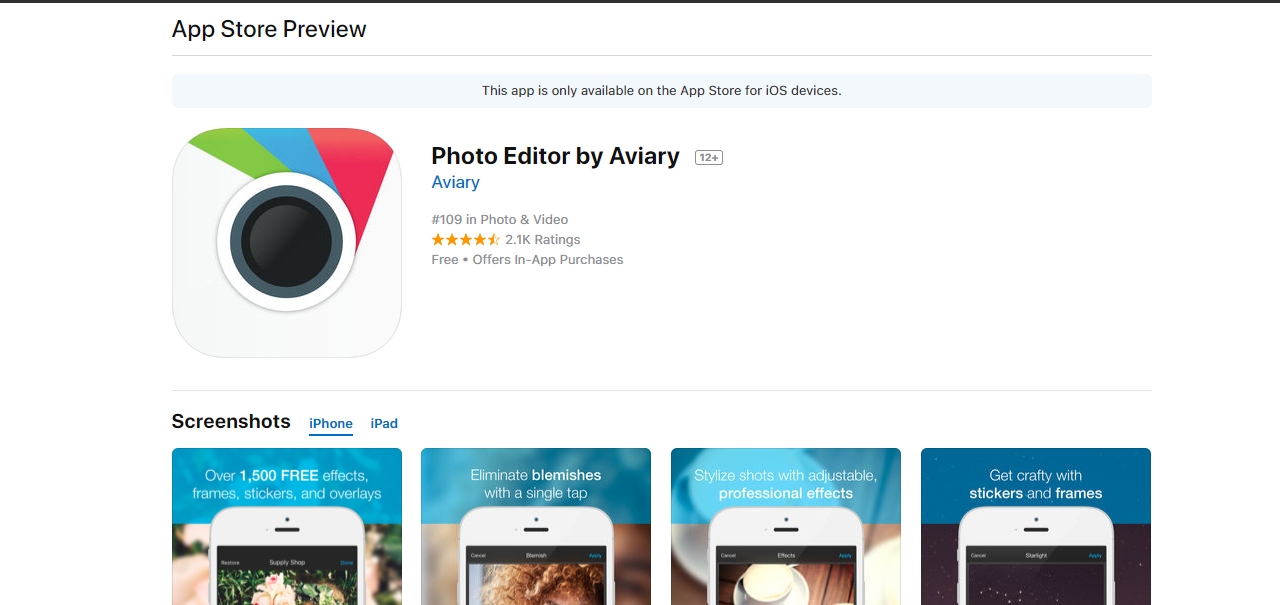Click the orange star rating
This screenshot has width=1280, height=605.
point(466,240)
